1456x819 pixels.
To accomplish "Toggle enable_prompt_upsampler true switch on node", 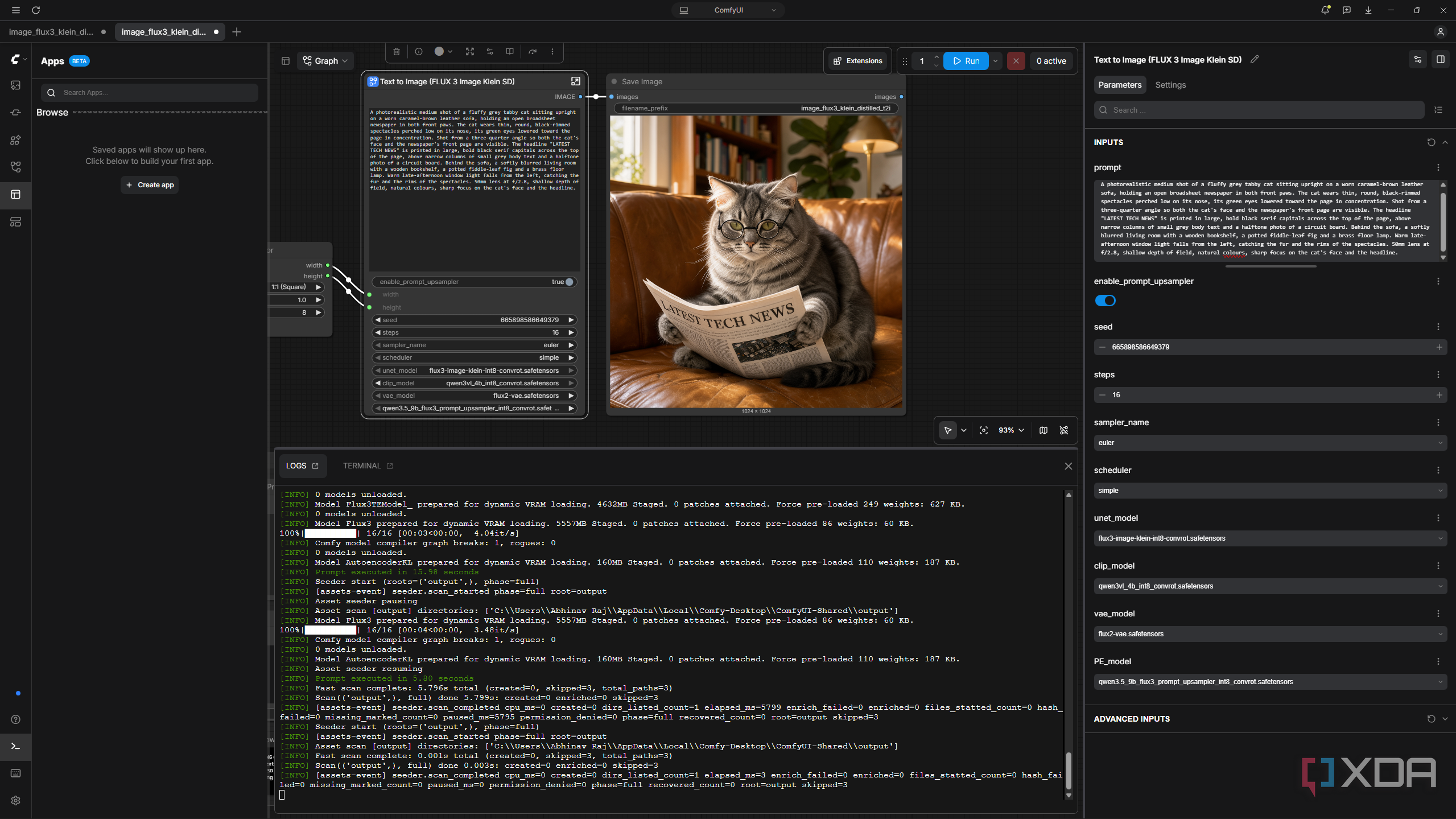I will [569, 282].
